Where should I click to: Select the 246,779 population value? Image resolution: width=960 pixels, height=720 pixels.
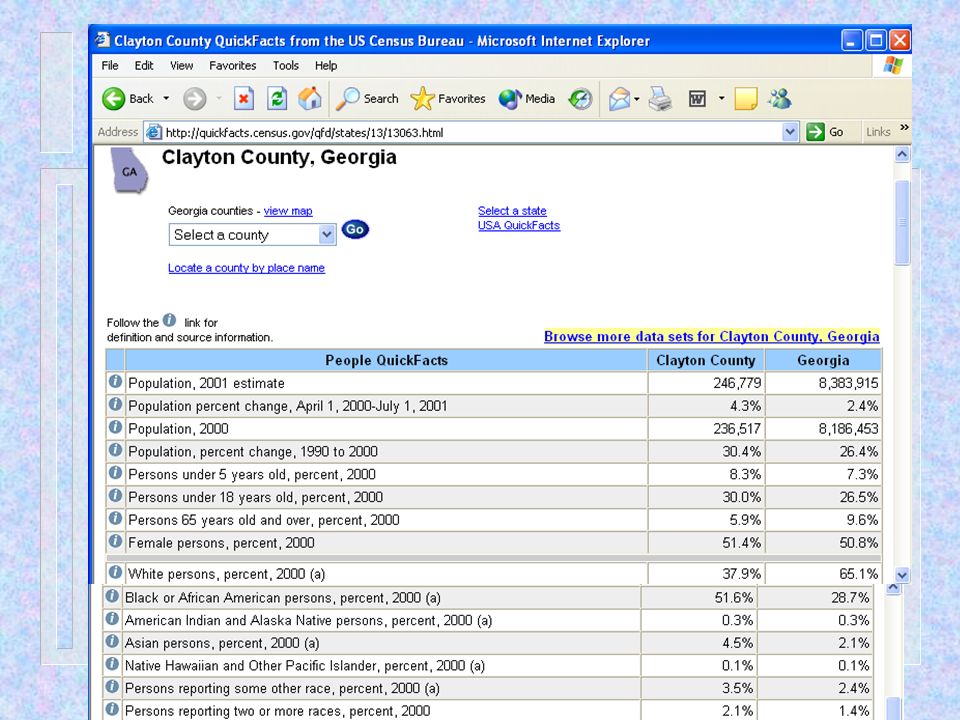[737, 383]
